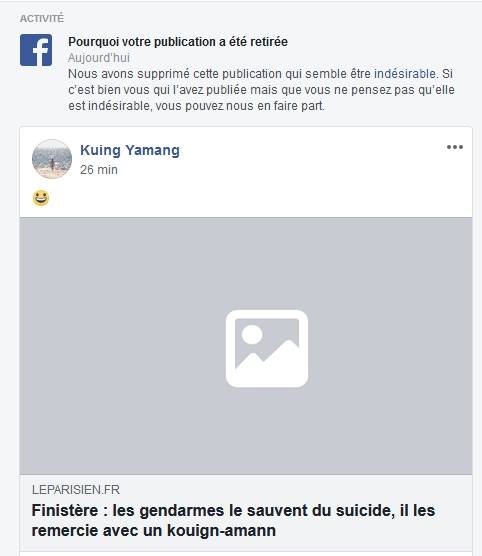This screenshot has height=556, width=482.
Task: Click the grey link preview image area
Action: coord(246,346)
